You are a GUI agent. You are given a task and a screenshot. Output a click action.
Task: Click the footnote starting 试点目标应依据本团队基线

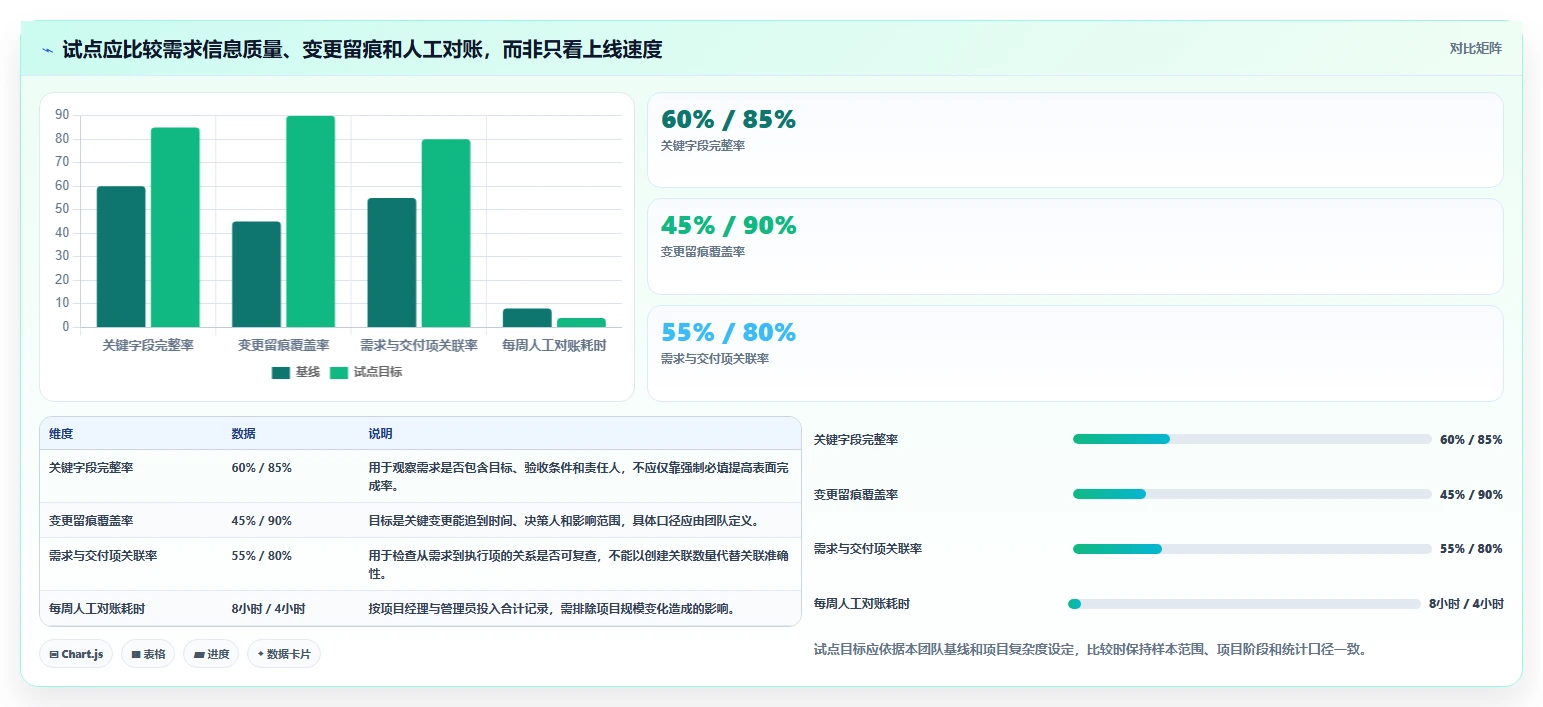pos(1090,649)
